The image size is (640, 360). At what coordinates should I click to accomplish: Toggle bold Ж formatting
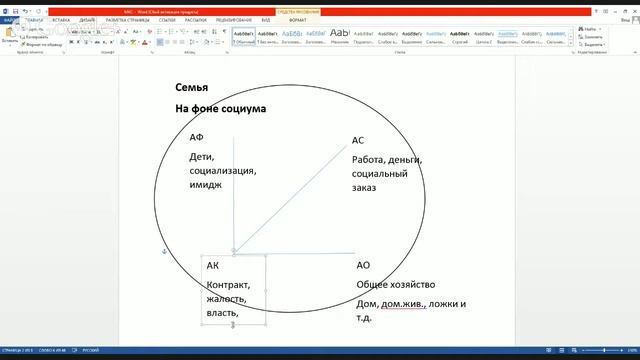pyautogui.click(x=71, y=42)
